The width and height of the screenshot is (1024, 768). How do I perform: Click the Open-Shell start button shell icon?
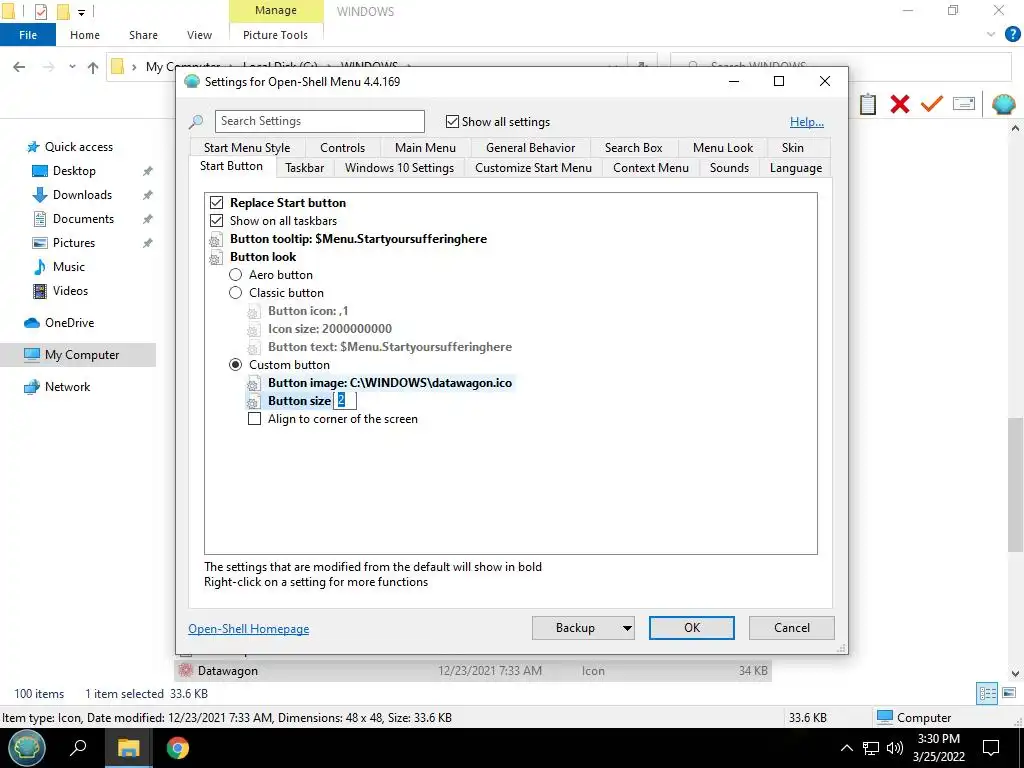[26, 748]
